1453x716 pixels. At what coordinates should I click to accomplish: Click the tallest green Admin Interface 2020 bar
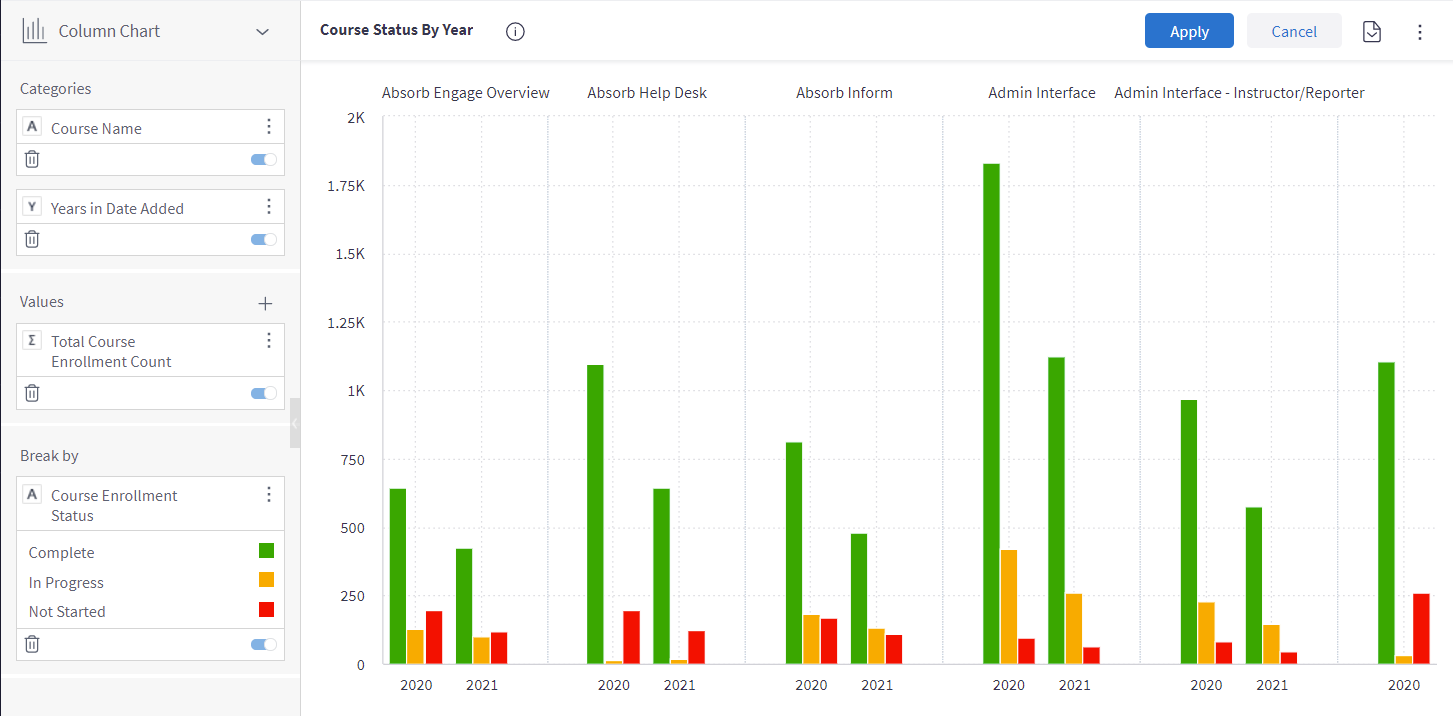(991, 413)
